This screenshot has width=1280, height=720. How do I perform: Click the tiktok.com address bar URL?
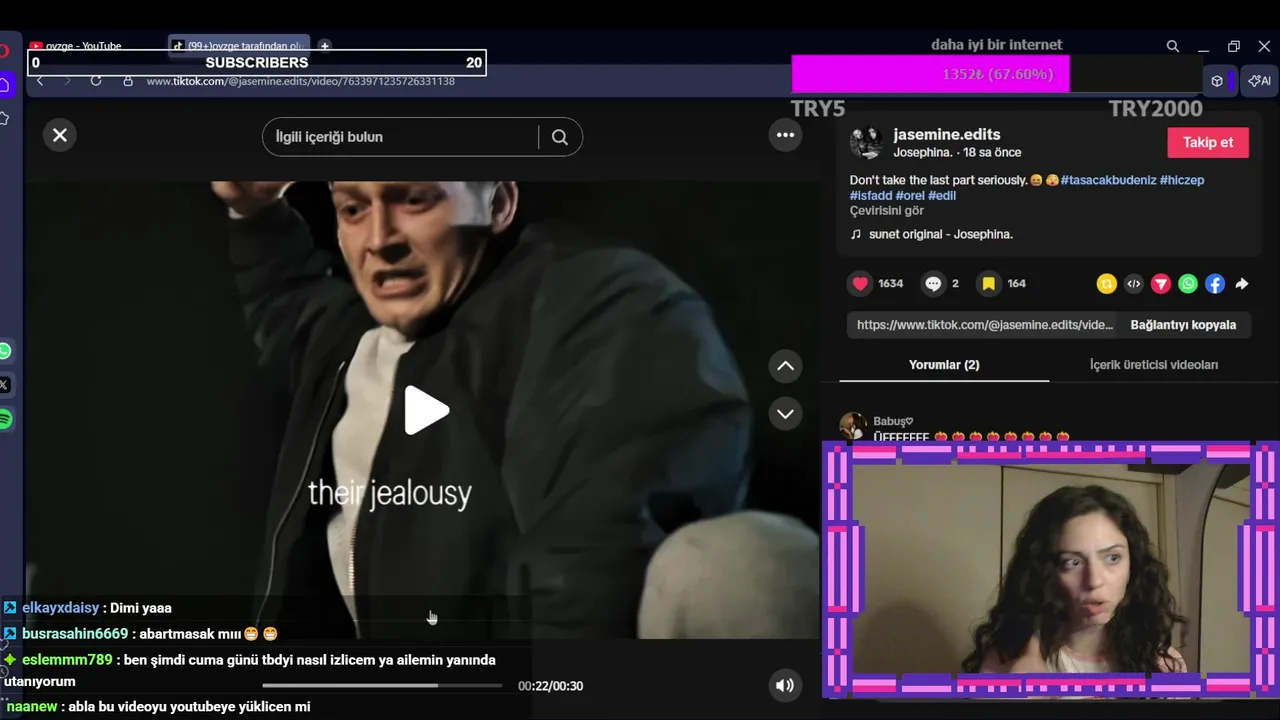[x=300, y=81]
